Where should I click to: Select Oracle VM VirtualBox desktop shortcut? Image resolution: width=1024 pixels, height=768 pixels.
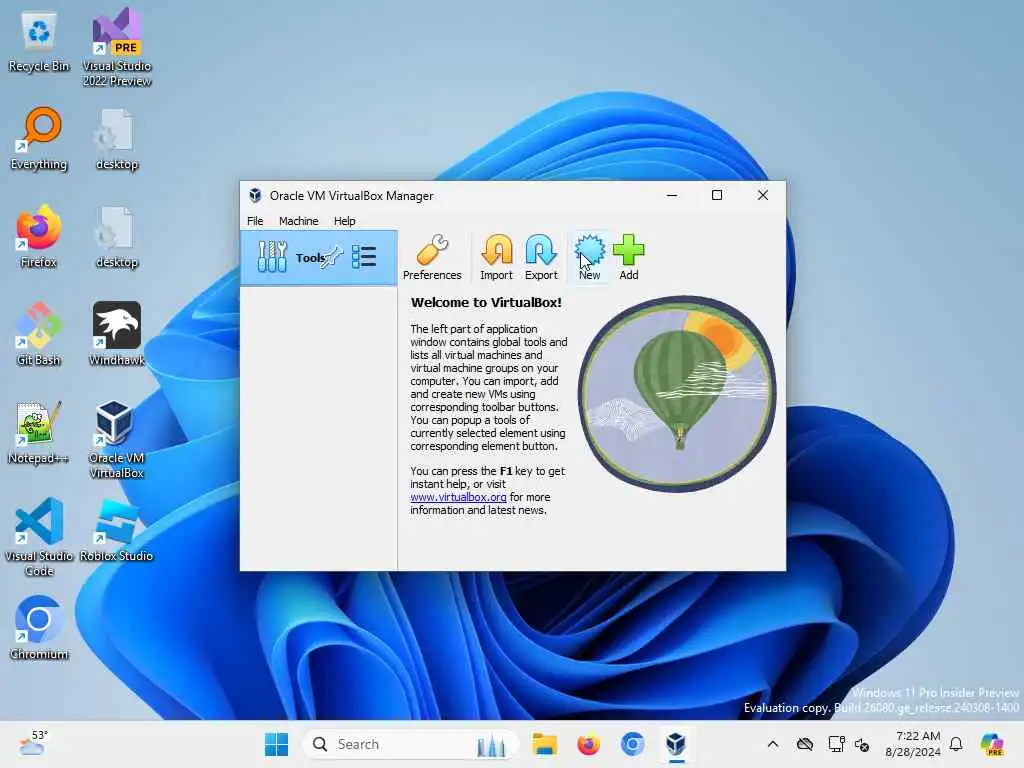click(x=117, y=440)
